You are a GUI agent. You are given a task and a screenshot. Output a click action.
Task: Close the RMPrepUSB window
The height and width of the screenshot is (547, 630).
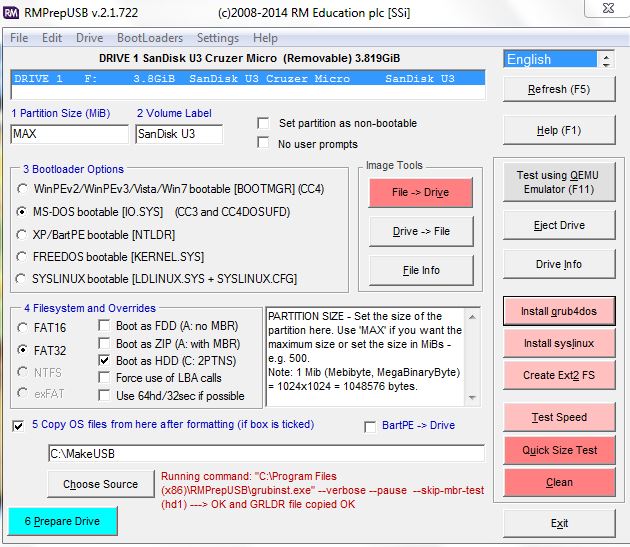(x=608, y=8)
